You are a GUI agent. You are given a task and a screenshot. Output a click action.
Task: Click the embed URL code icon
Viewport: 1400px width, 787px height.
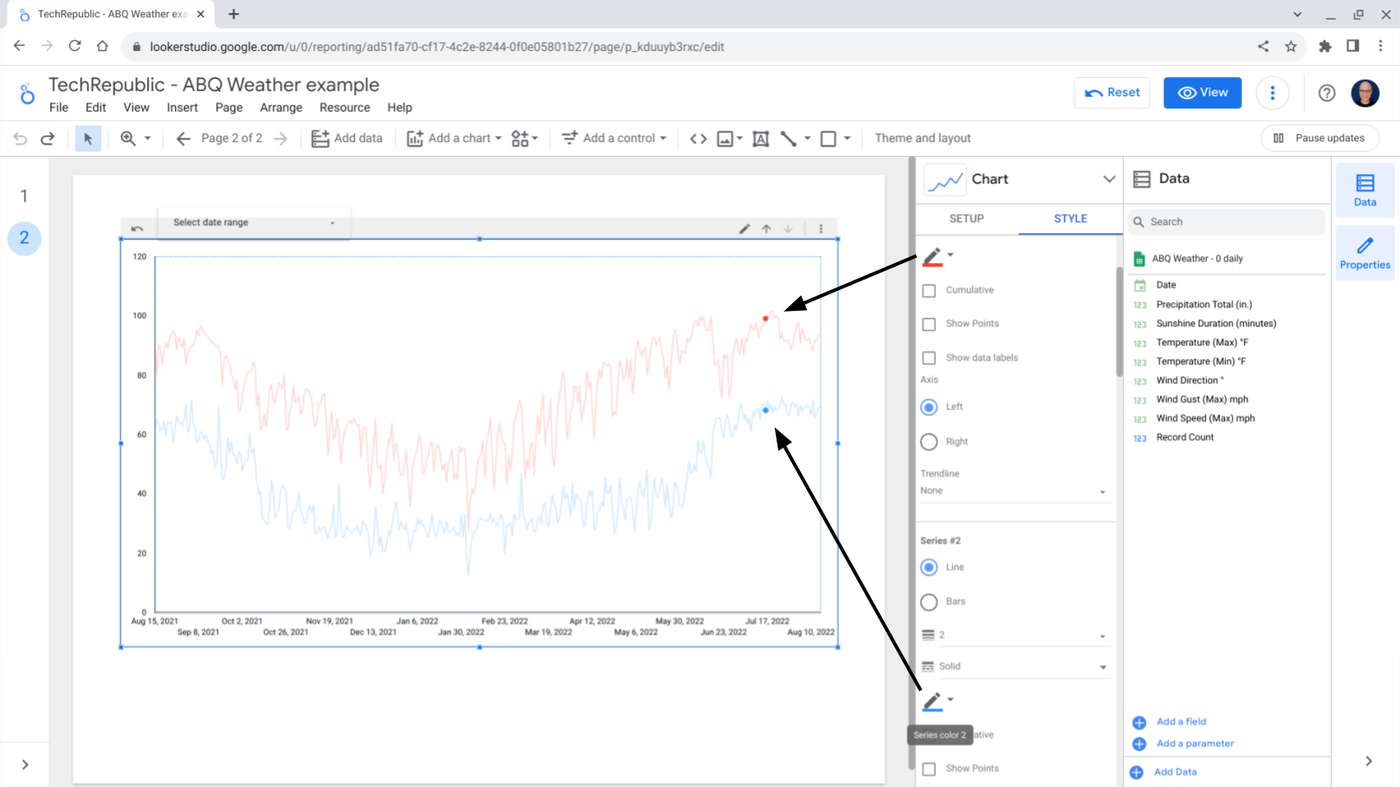(x=698, y=139)
